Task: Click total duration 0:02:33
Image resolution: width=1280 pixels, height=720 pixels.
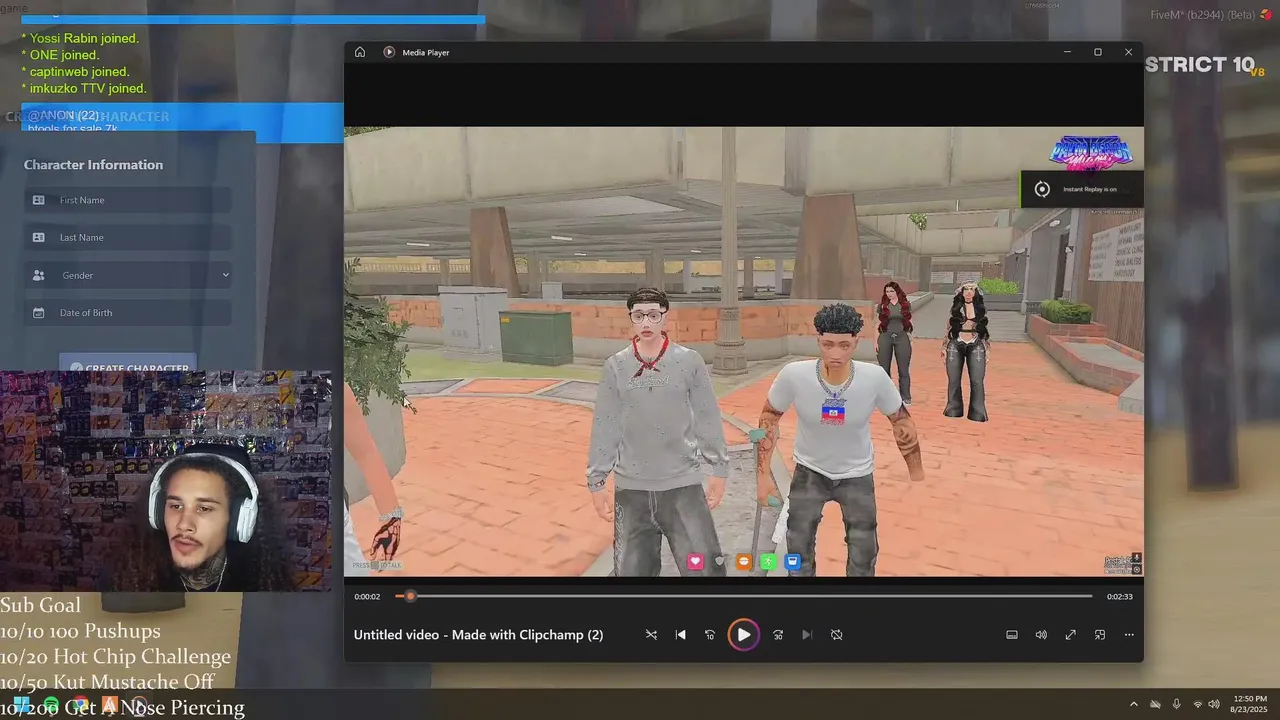Action: point(1119,596)
